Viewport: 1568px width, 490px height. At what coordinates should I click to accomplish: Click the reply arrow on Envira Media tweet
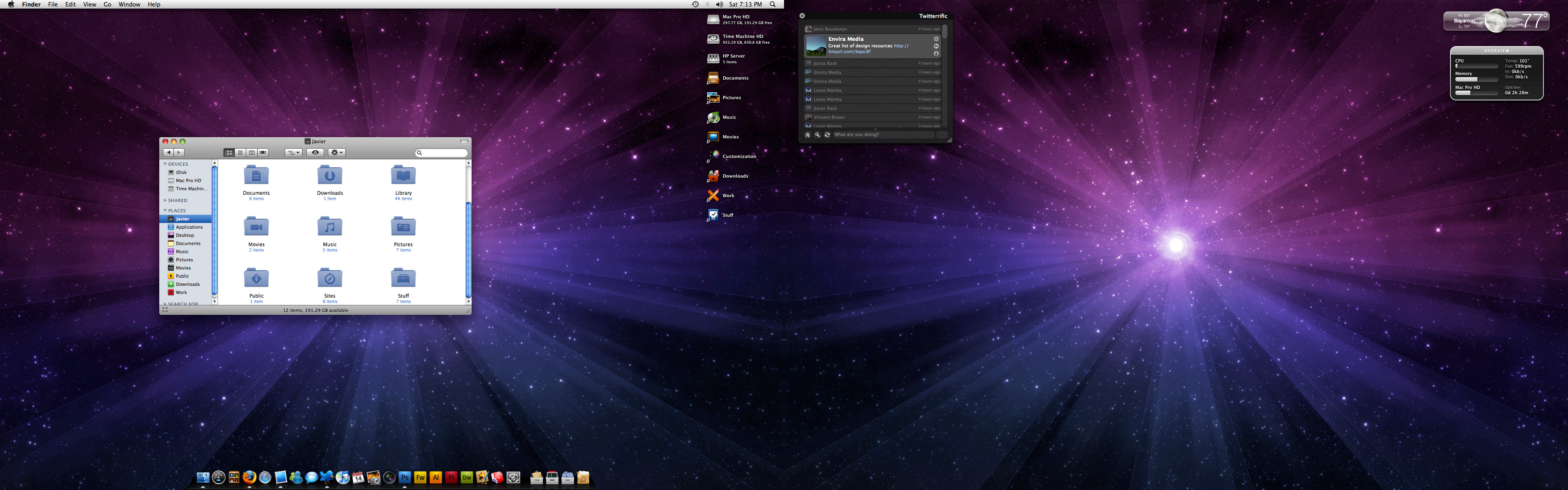tap(936, 46)
